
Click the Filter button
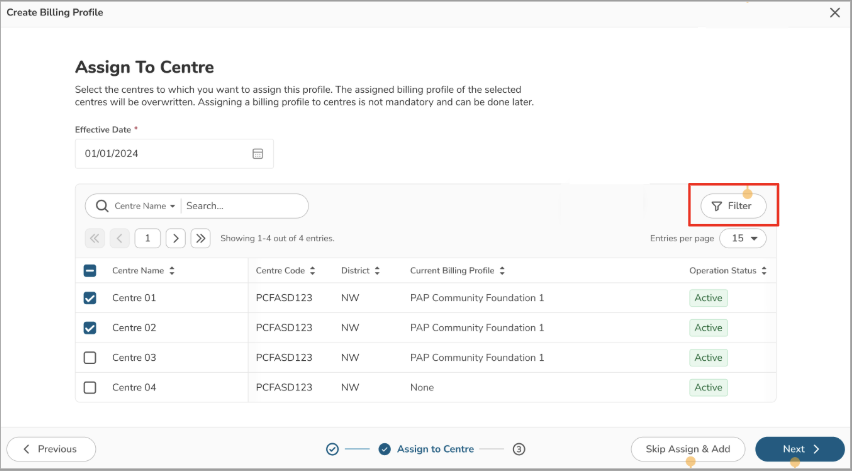pos(733,206)
